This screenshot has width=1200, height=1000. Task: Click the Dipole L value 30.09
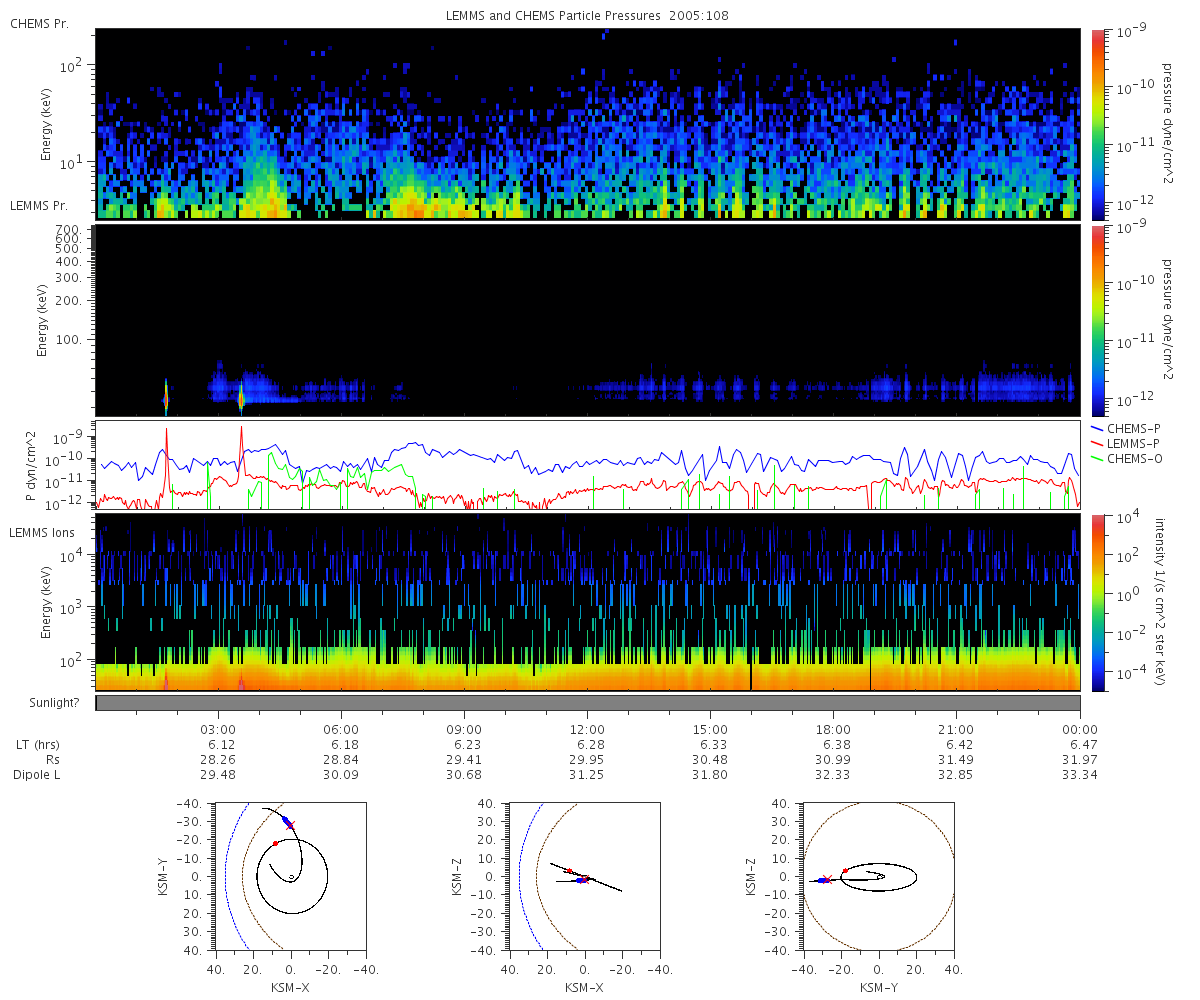[x=341, y=775]
